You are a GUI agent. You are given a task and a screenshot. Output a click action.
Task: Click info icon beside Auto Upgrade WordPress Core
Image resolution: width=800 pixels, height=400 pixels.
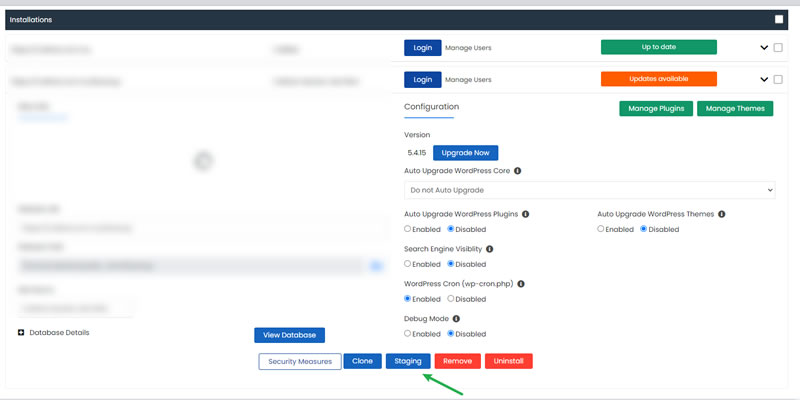[x=517, y=171]
